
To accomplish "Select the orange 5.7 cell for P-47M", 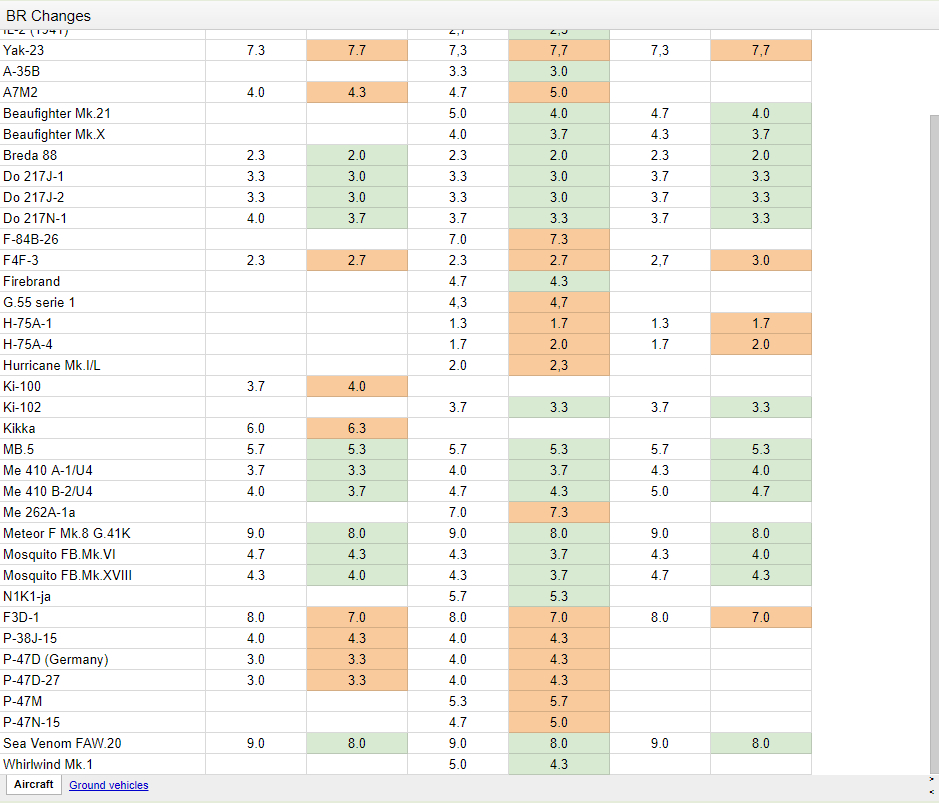I will point(558,702).
